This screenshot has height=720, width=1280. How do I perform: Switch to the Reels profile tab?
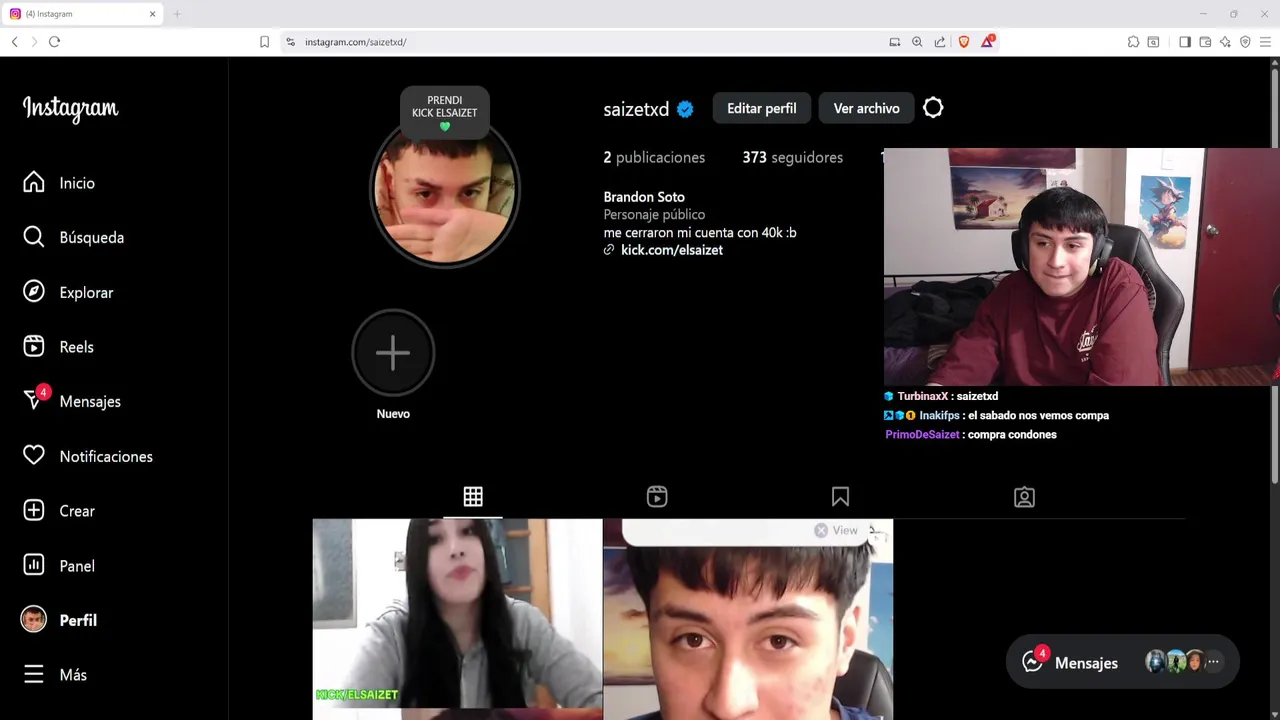click(657, 497)
